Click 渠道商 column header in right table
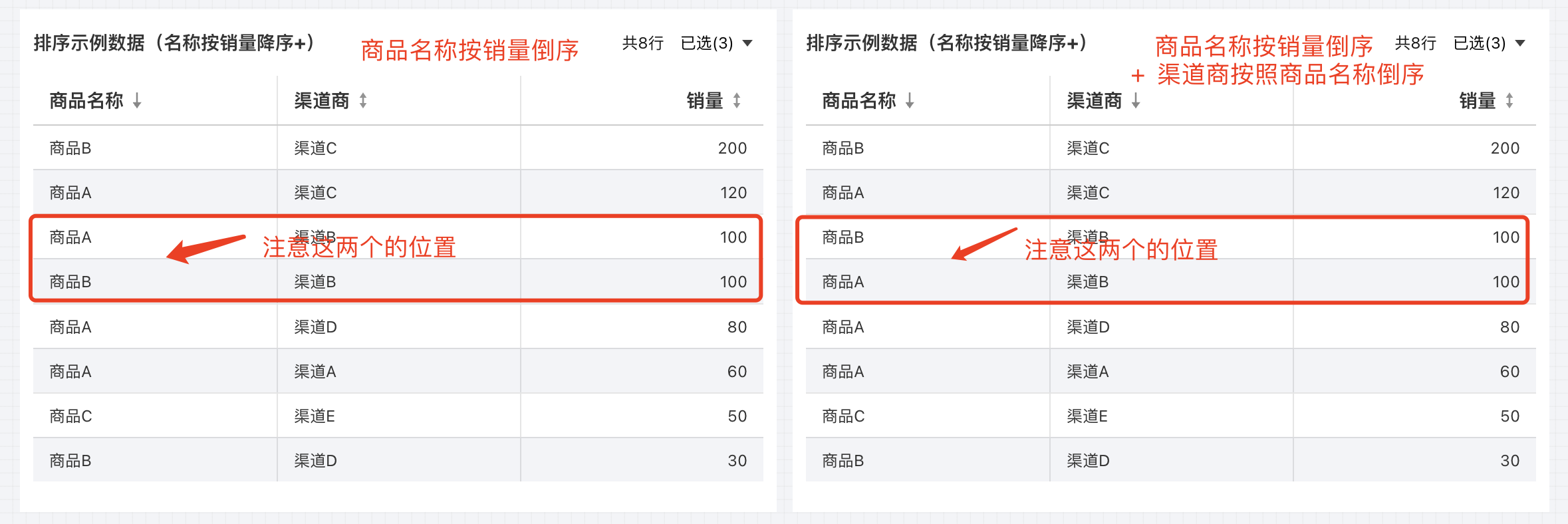Viewport: 1568px width, 524px height. point(1095,101)
